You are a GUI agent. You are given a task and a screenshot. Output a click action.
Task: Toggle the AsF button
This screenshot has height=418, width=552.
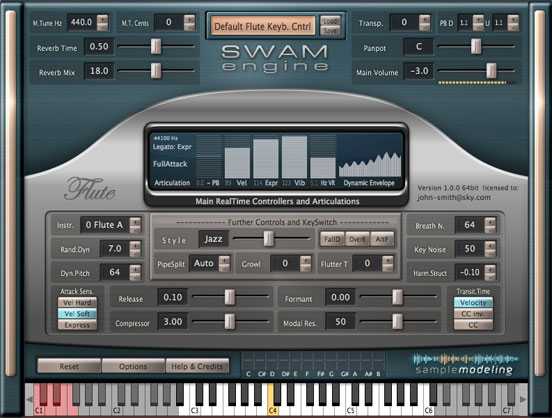click(382, 239)
